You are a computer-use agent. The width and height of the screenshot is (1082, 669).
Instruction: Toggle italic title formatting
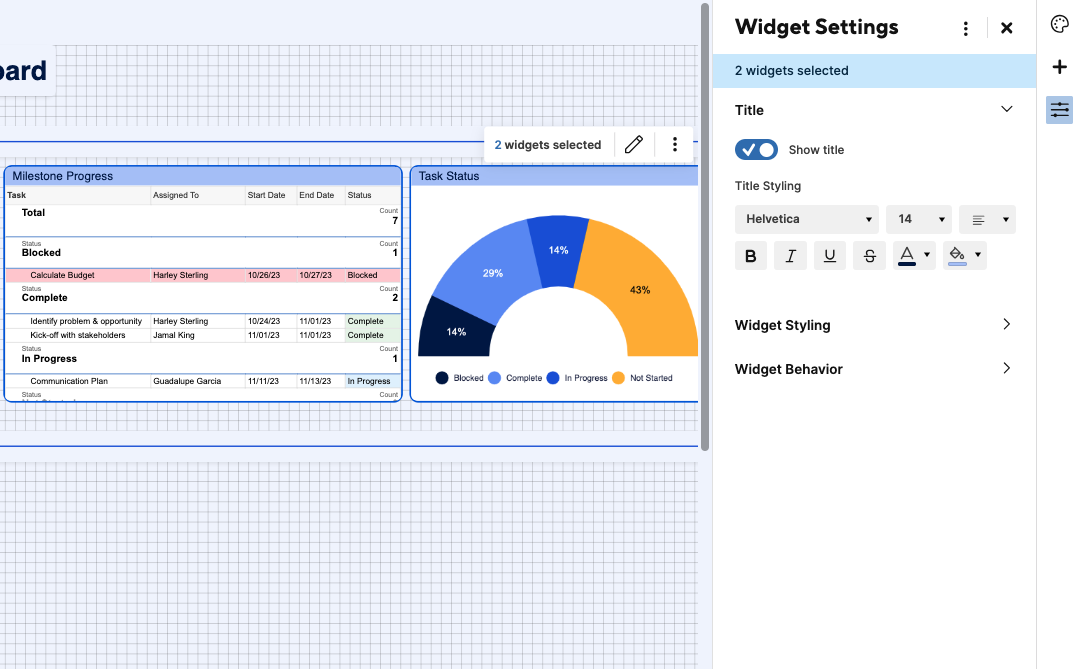pyautogui.click(x=790, y=256)
